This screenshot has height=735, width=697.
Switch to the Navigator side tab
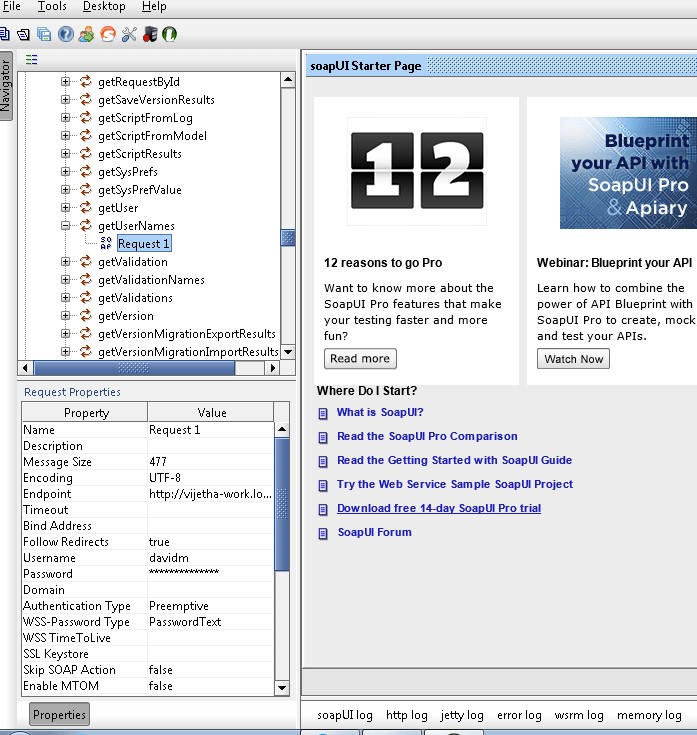pyautogui.click(x=6, y=86)
